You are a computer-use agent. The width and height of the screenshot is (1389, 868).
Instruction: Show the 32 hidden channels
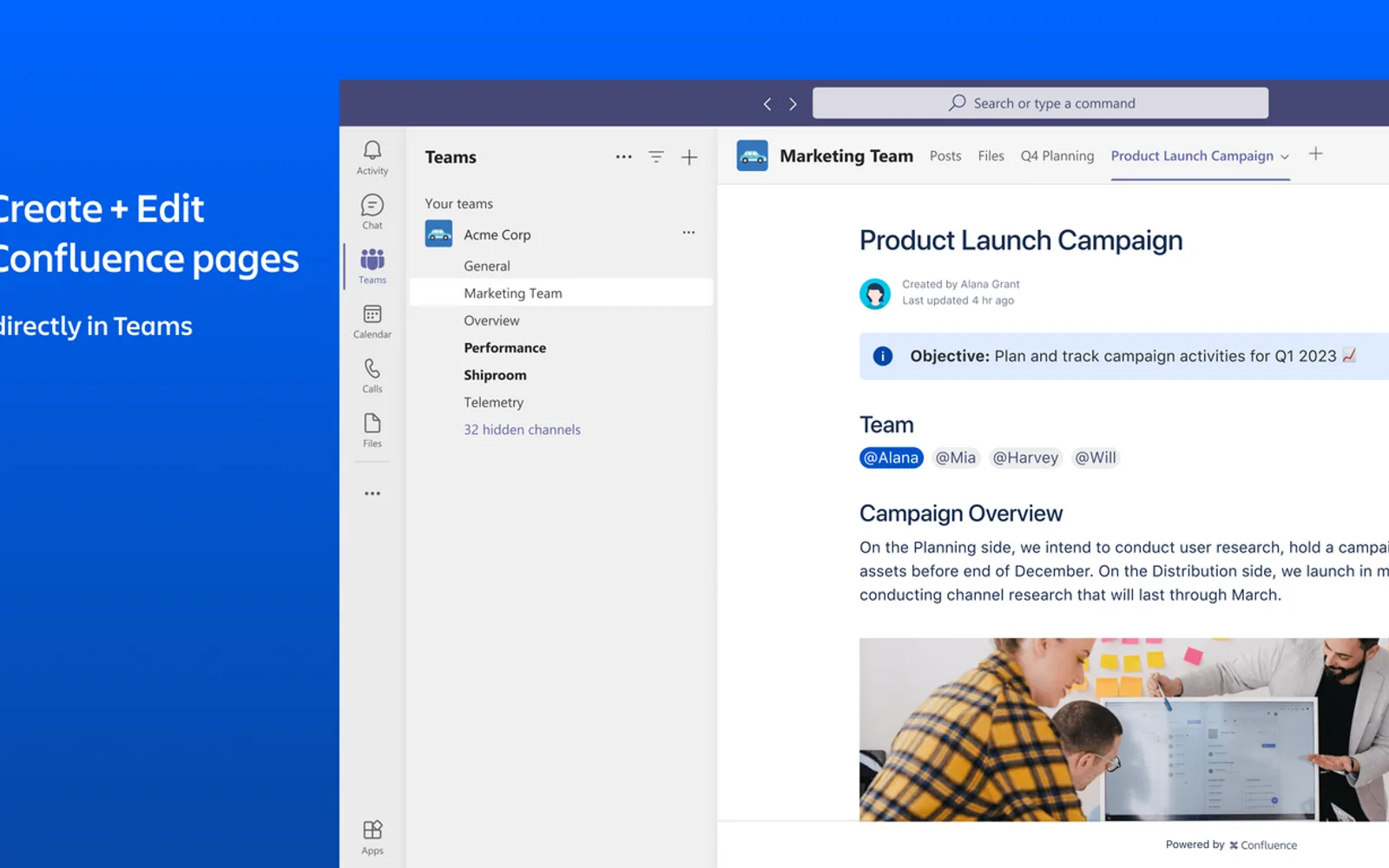[522, 430]
